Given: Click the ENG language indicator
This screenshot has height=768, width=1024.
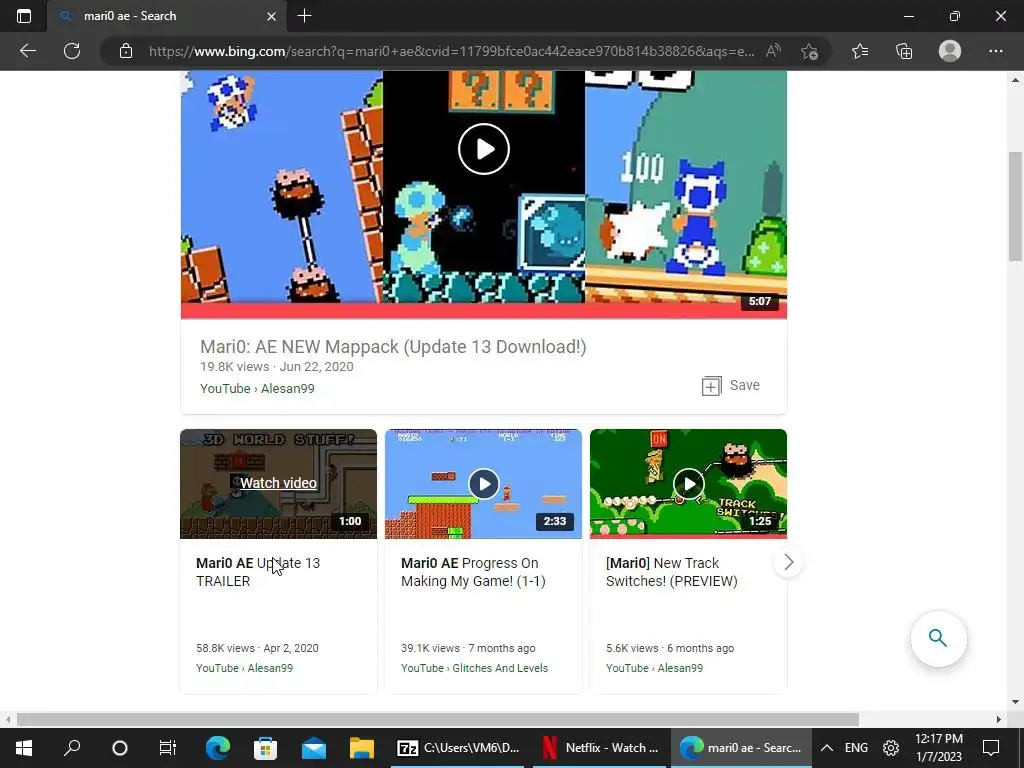Looking at the screenshot, I should click(856, 748).
